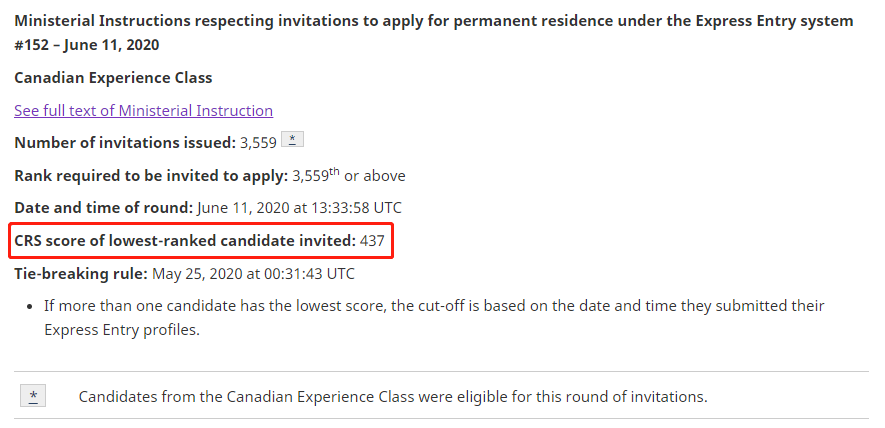Click the footnote asterisk beside 3,559 invitations
Image resolution: width=885 pixels, height=428 pixels.
tap(292, 140)
